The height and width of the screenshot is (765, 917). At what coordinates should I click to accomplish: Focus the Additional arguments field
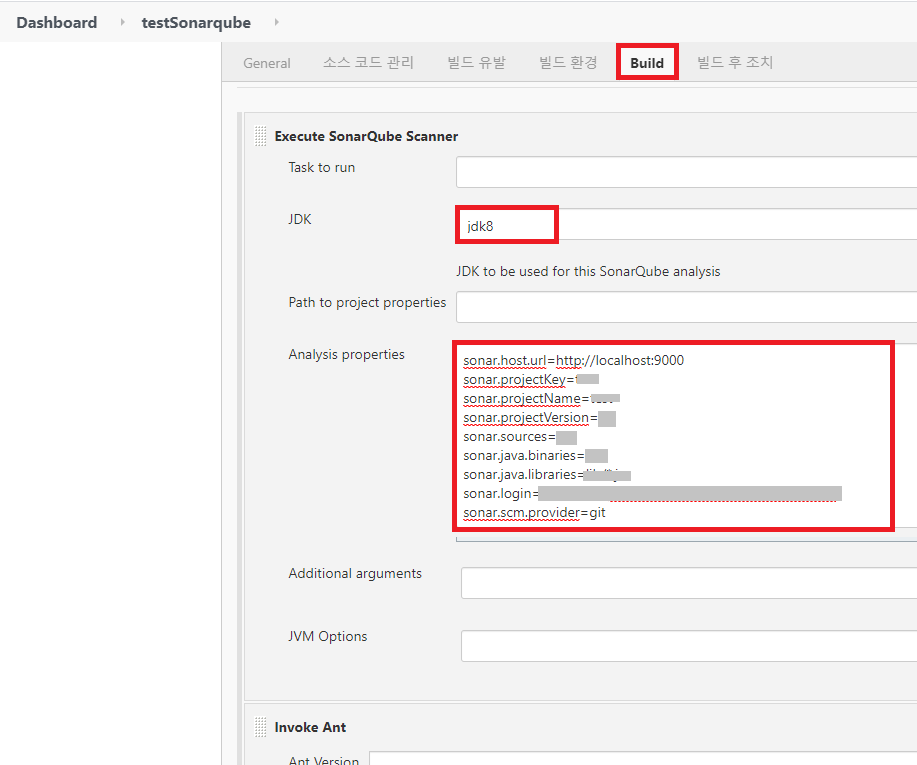688,583
